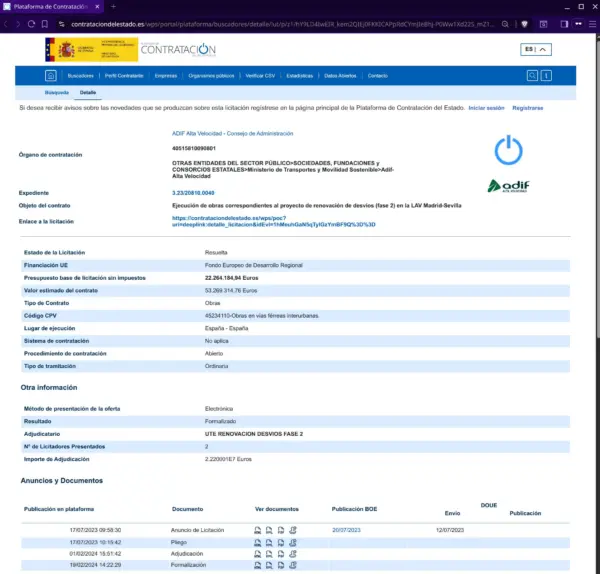The image size is (600, 574).
Task: Open HTML view of Anuncio de Licitación
Action: (258, 530)
